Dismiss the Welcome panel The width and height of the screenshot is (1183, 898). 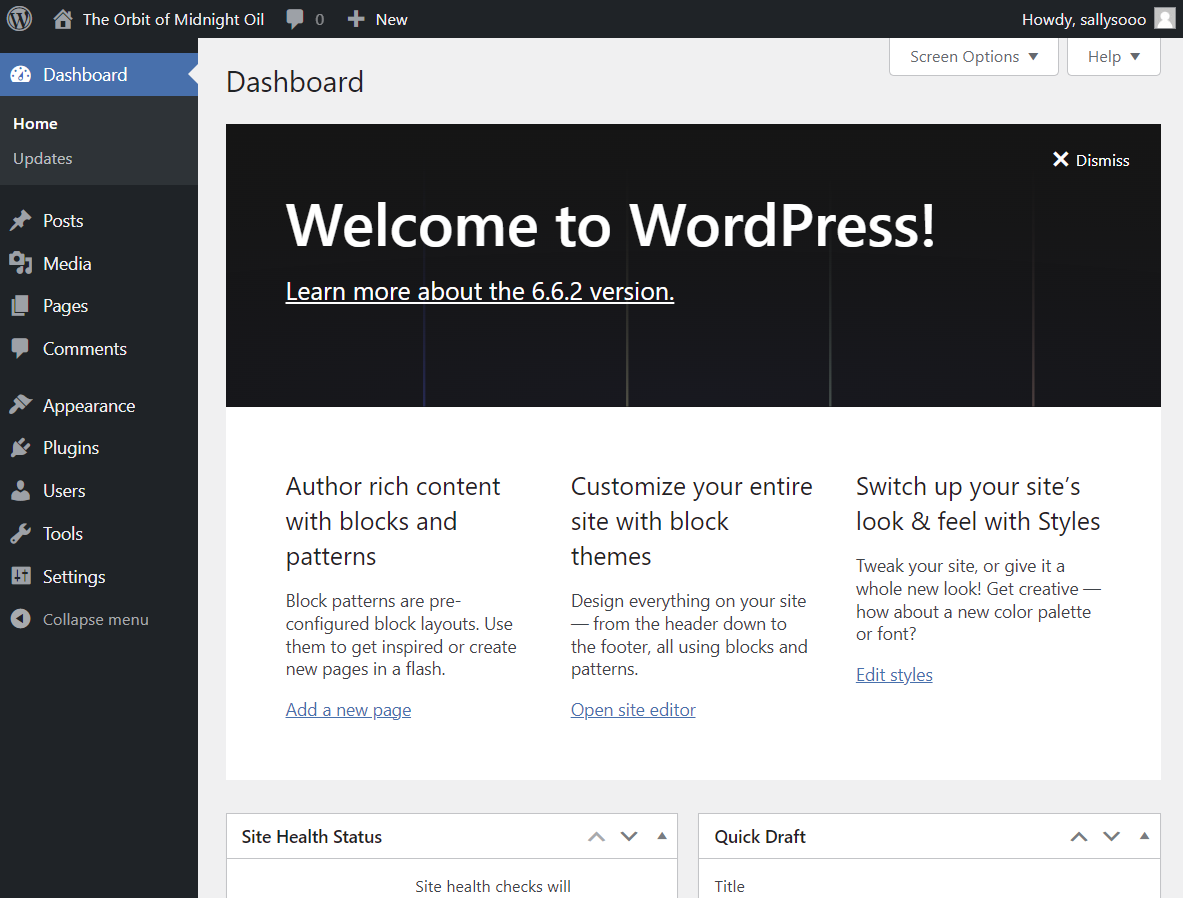1091,160
